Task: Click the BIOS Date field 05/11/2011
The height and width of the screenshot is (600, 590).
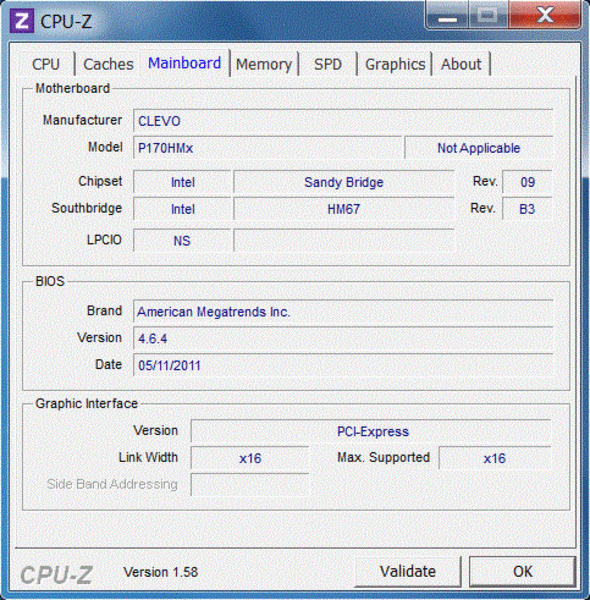Action: point(343,365)
